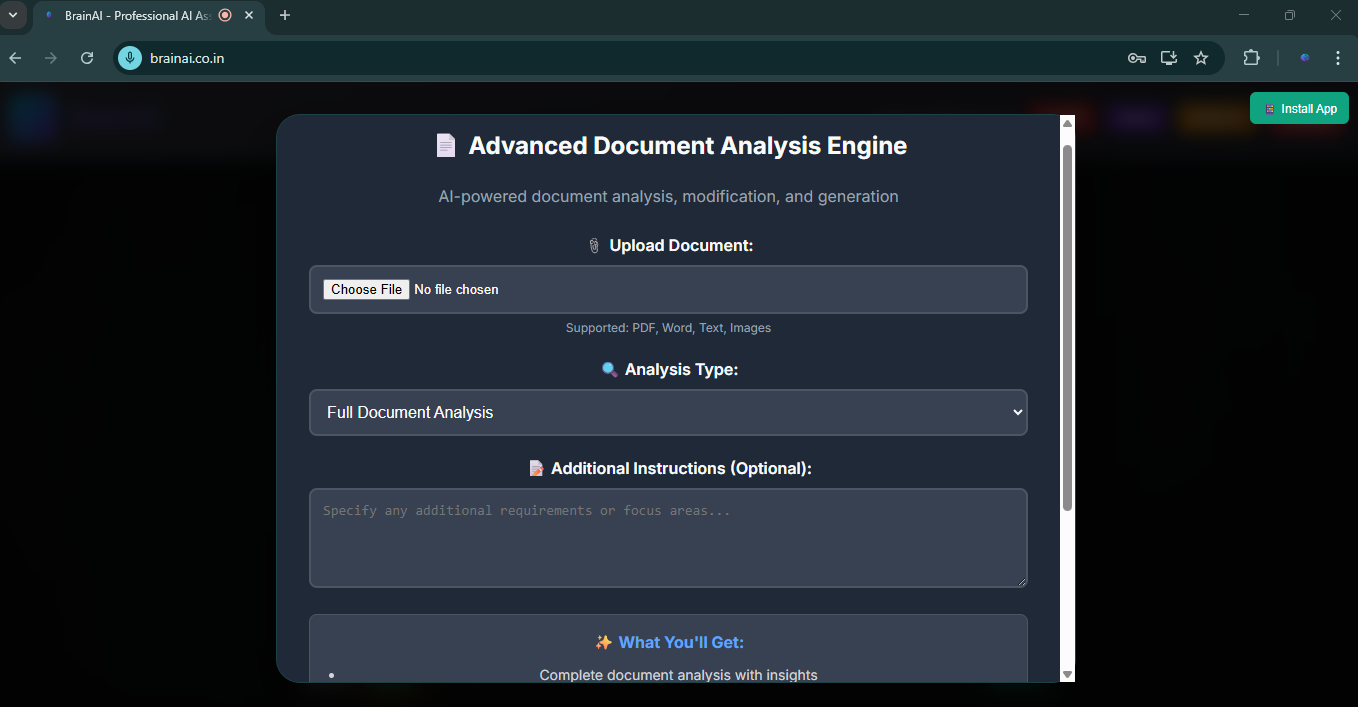This screenshot has width=1358, height=707.
Task: Click the 'Additional Instructions (Optional):' label
Action: (681, 468)
